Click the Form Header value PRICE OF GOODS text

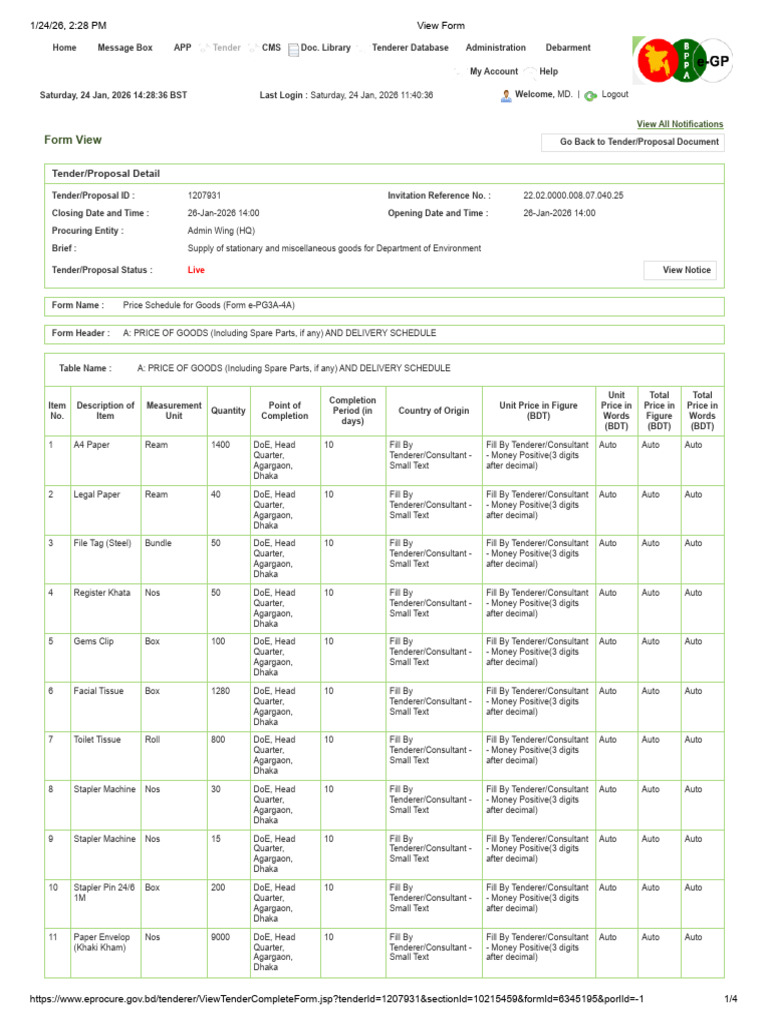click(280, 333)
